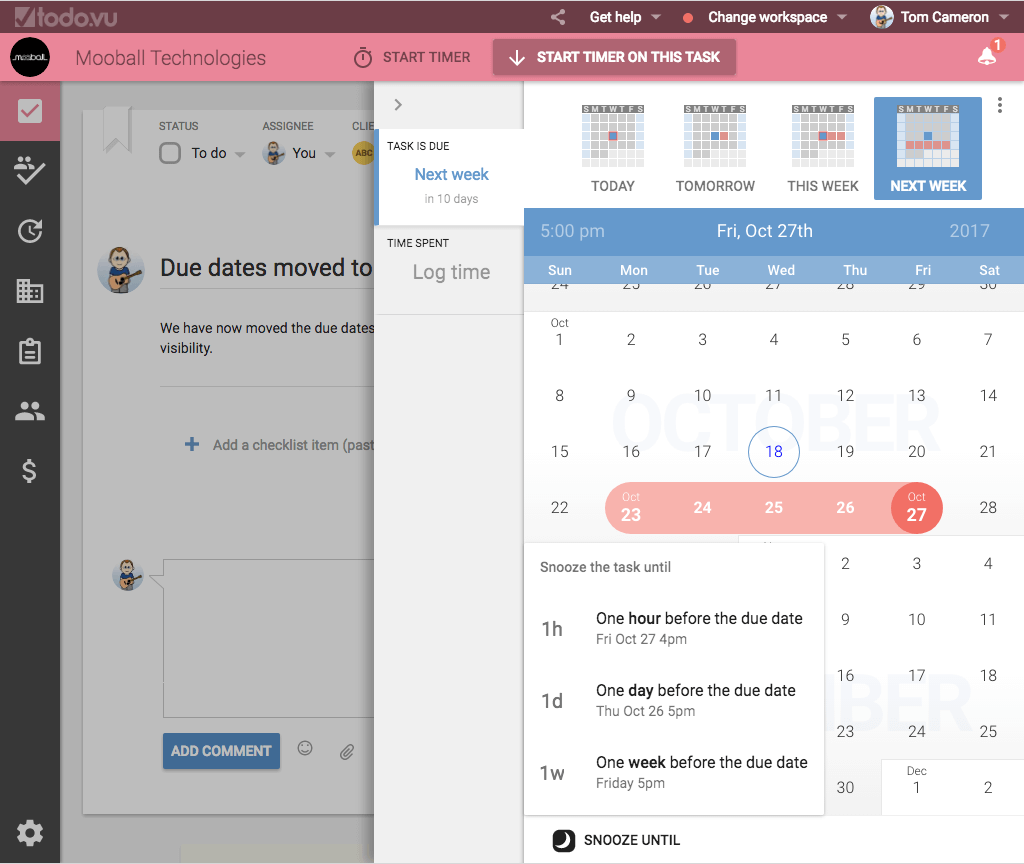This screenshot has width=1024, height=864.
Task: Click Fri, Oct 27th header text
Action: [765, 231]
